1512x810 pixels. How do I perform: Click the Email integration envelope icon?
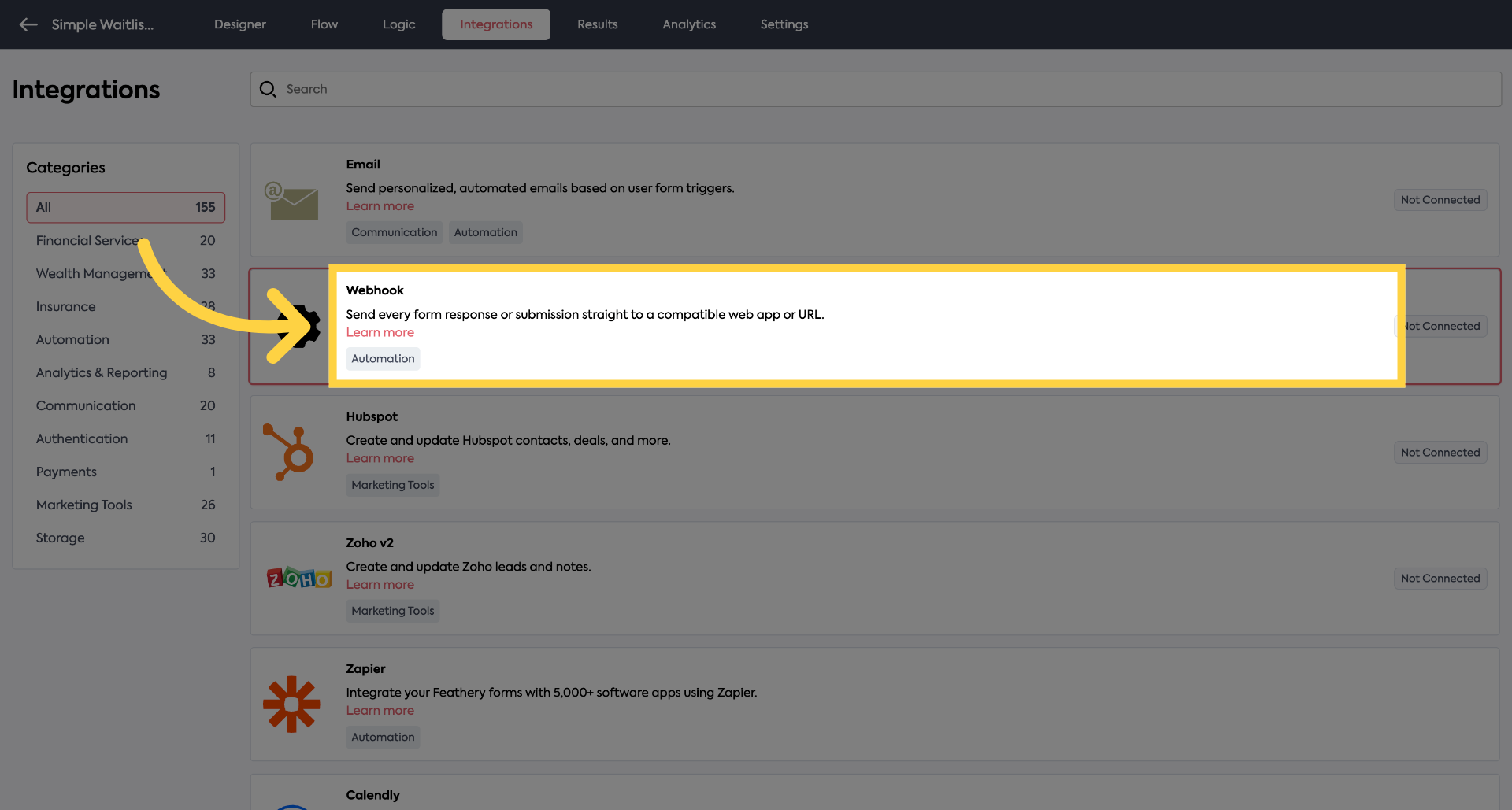click(292, 200)
